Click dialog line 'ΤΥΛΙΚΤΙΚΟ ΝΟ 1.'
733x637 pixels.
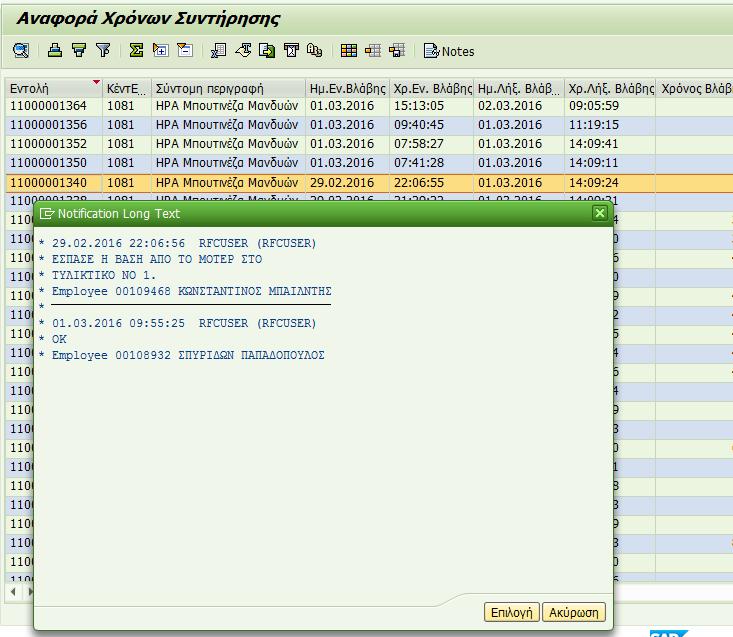(x=104, y=275)
